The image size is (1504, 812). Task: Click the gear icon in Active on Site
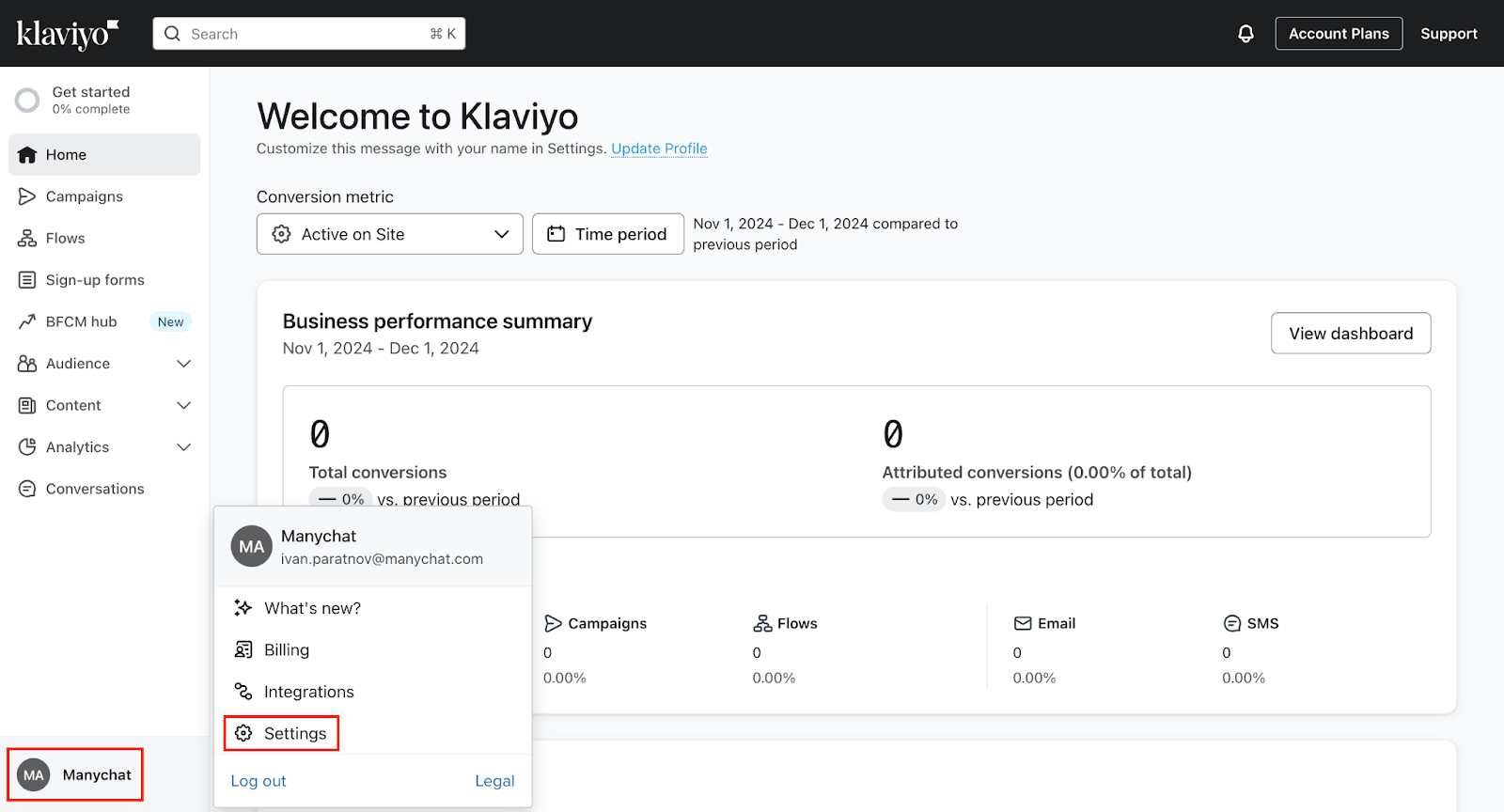[281, 234]
